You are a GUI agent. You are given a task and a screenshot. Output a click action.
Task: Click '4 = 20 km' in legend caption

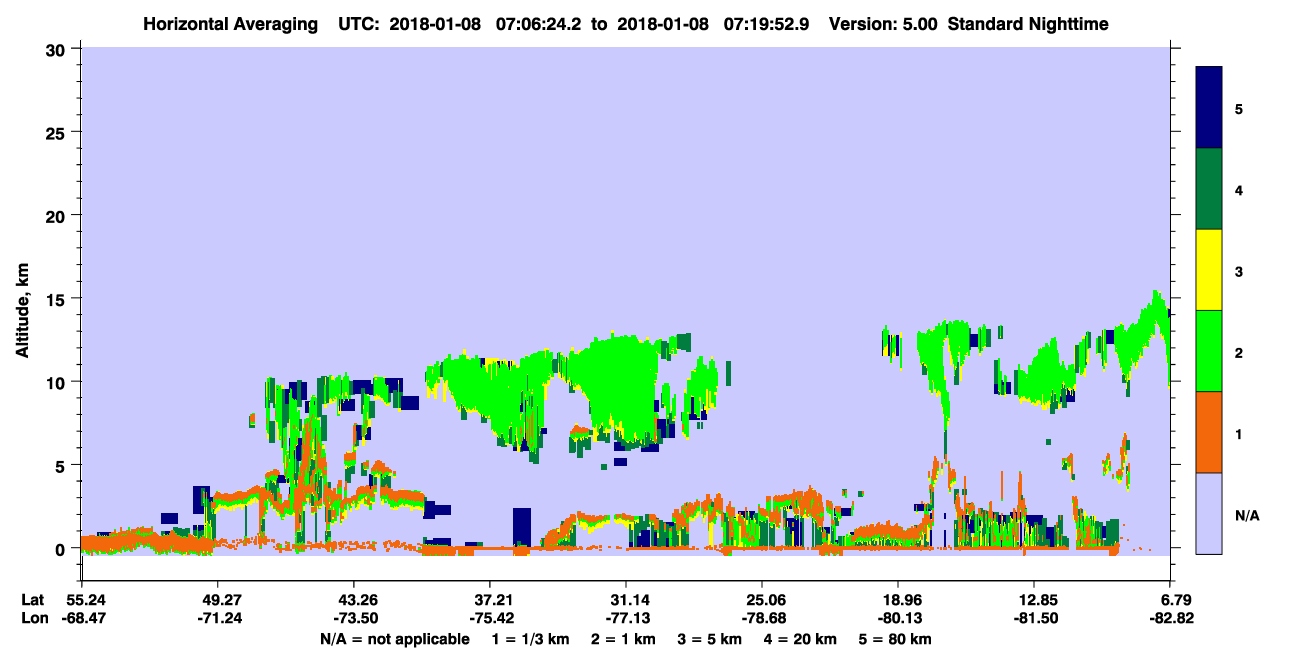(x=799, y=638)
